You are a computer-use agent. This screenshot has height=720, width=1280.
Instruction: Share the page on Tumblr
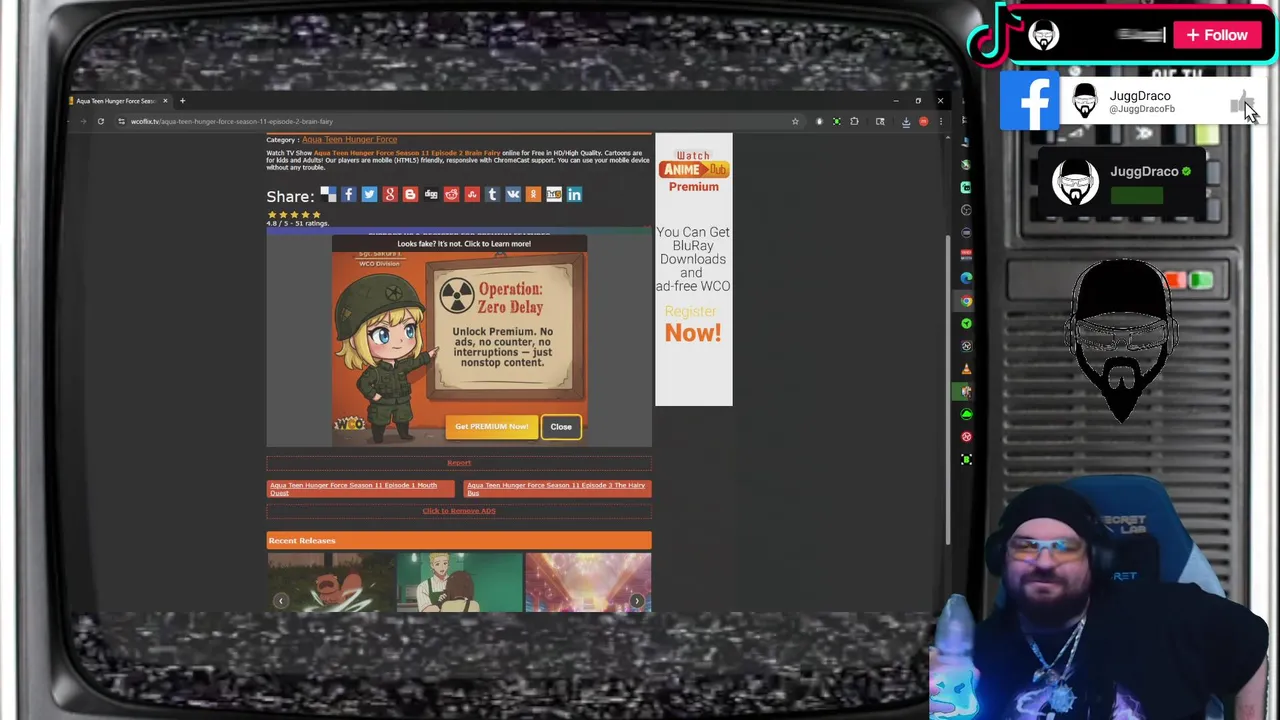point(492,195)
